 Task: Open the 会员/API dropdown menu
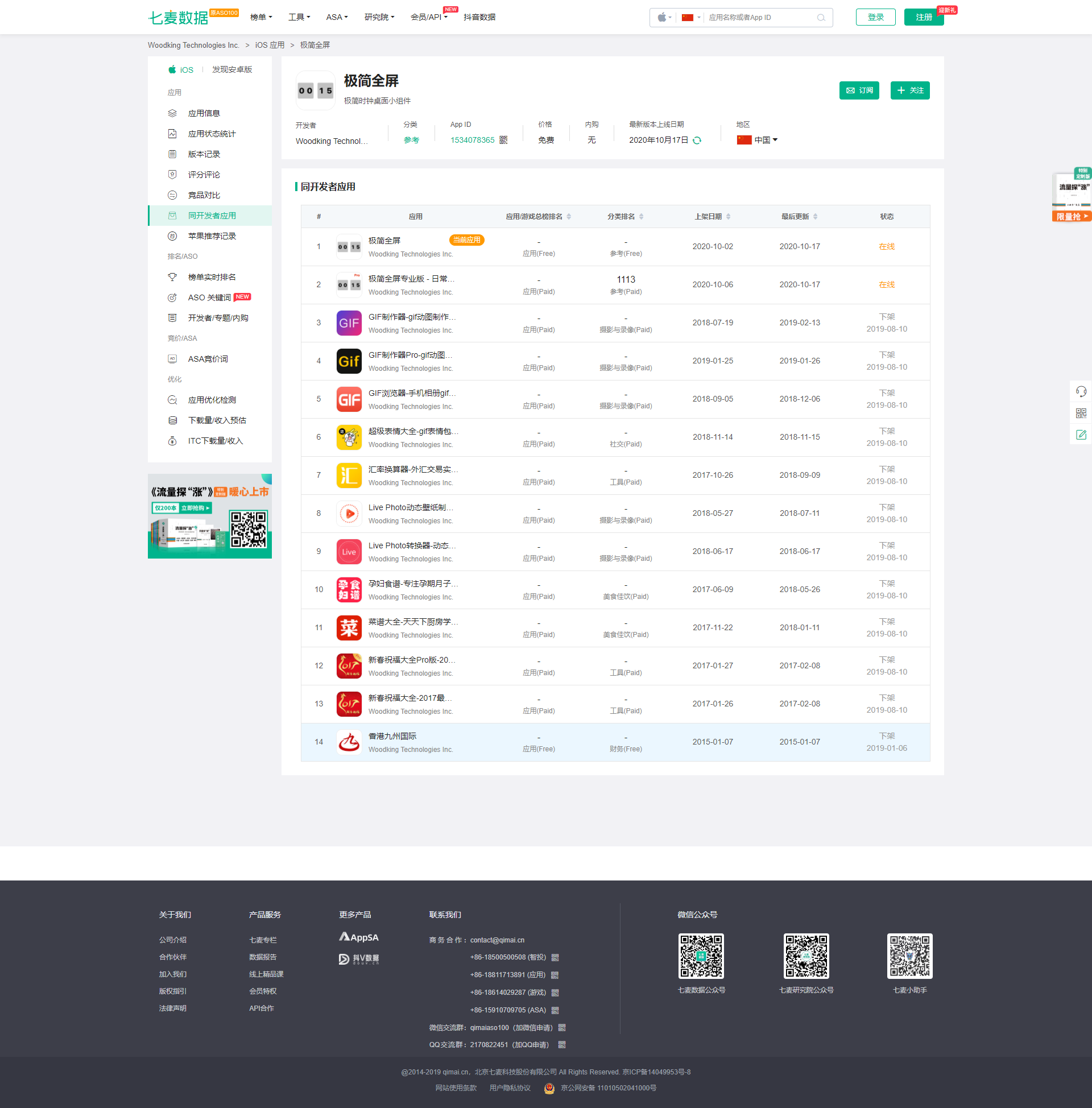coord(428,17)
